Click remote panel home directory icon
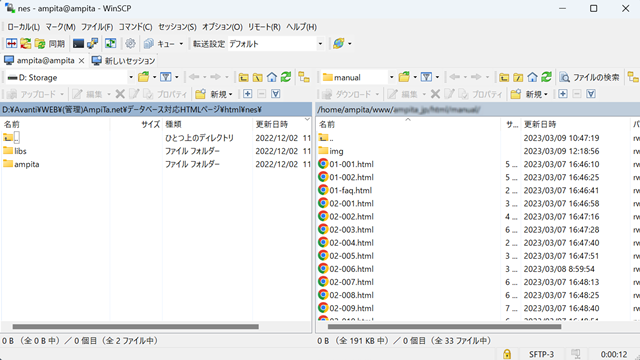This screenshot has height=360, width=640. coord(532,77)
